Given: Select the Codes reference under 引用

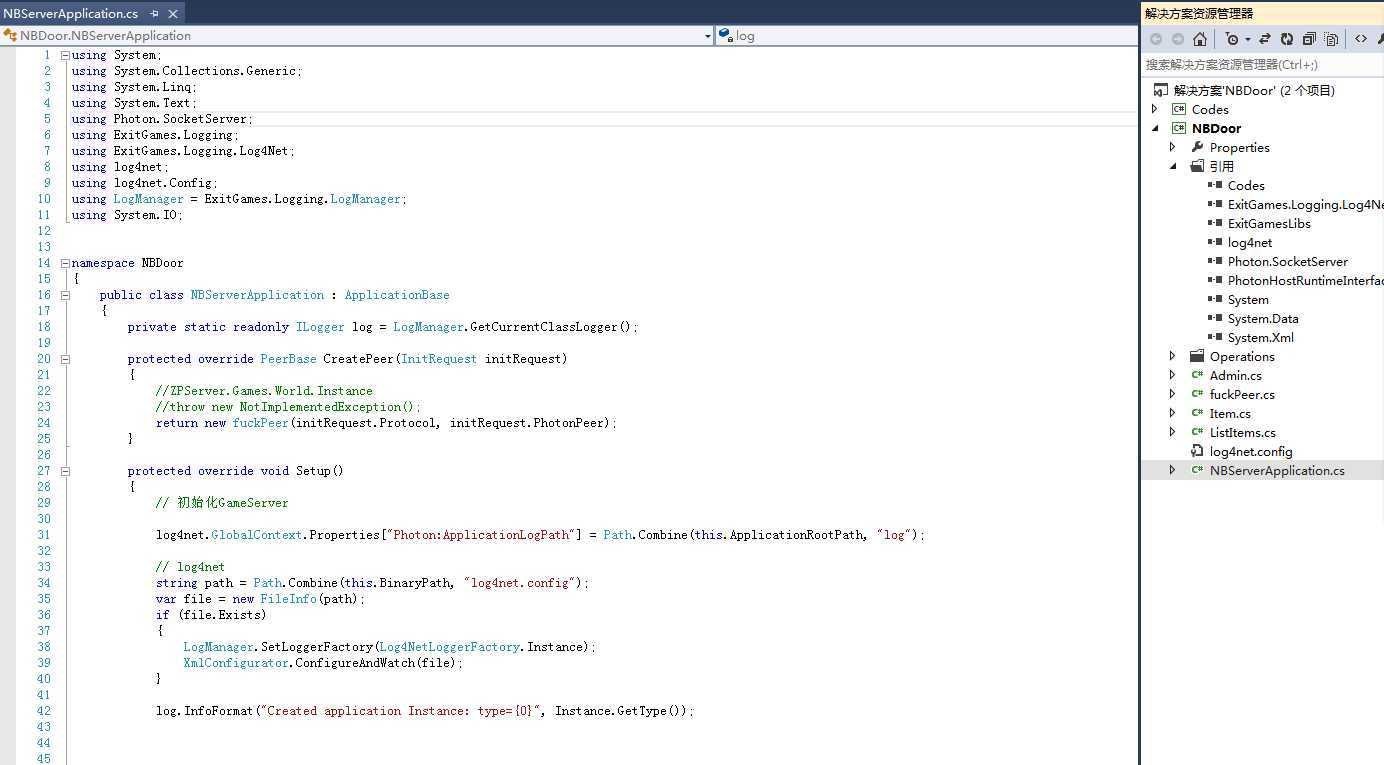Looking at the screenshot, I should point(1246,185).
